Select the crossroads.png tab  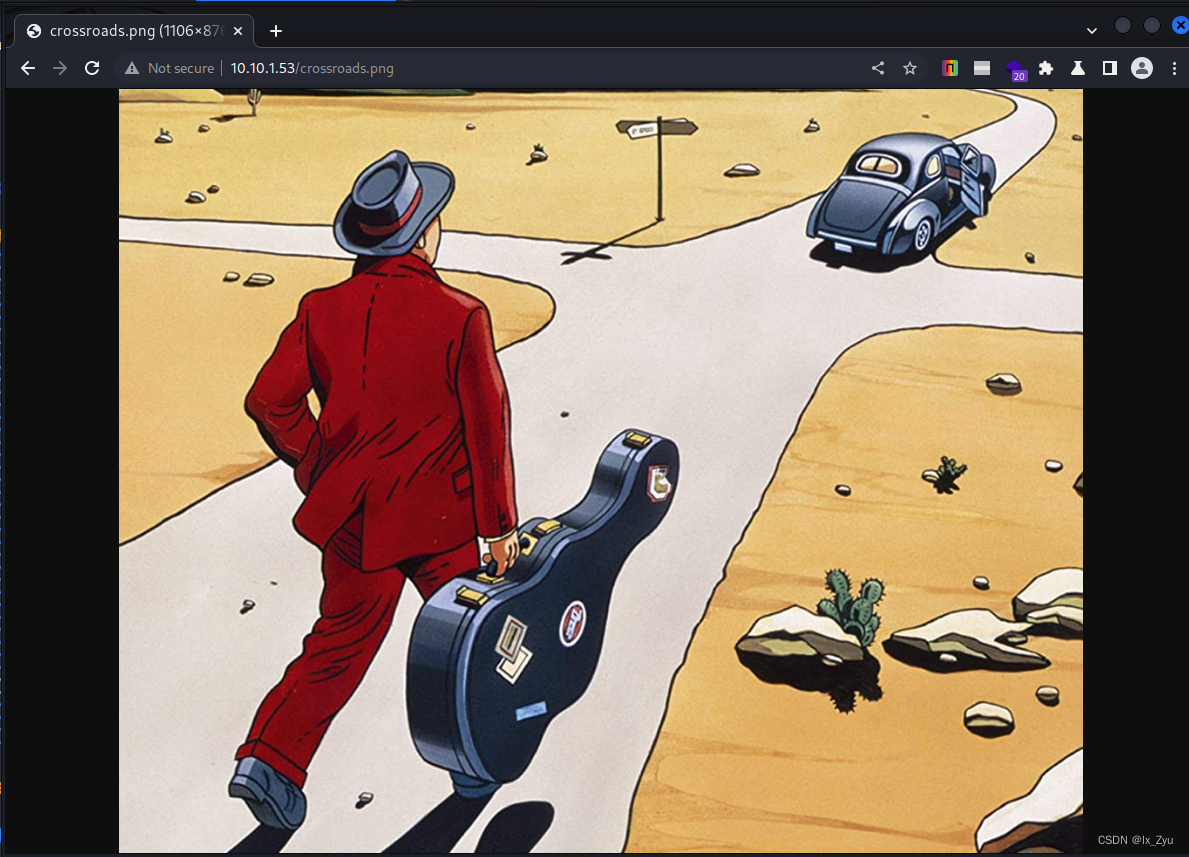coord(134,31)
